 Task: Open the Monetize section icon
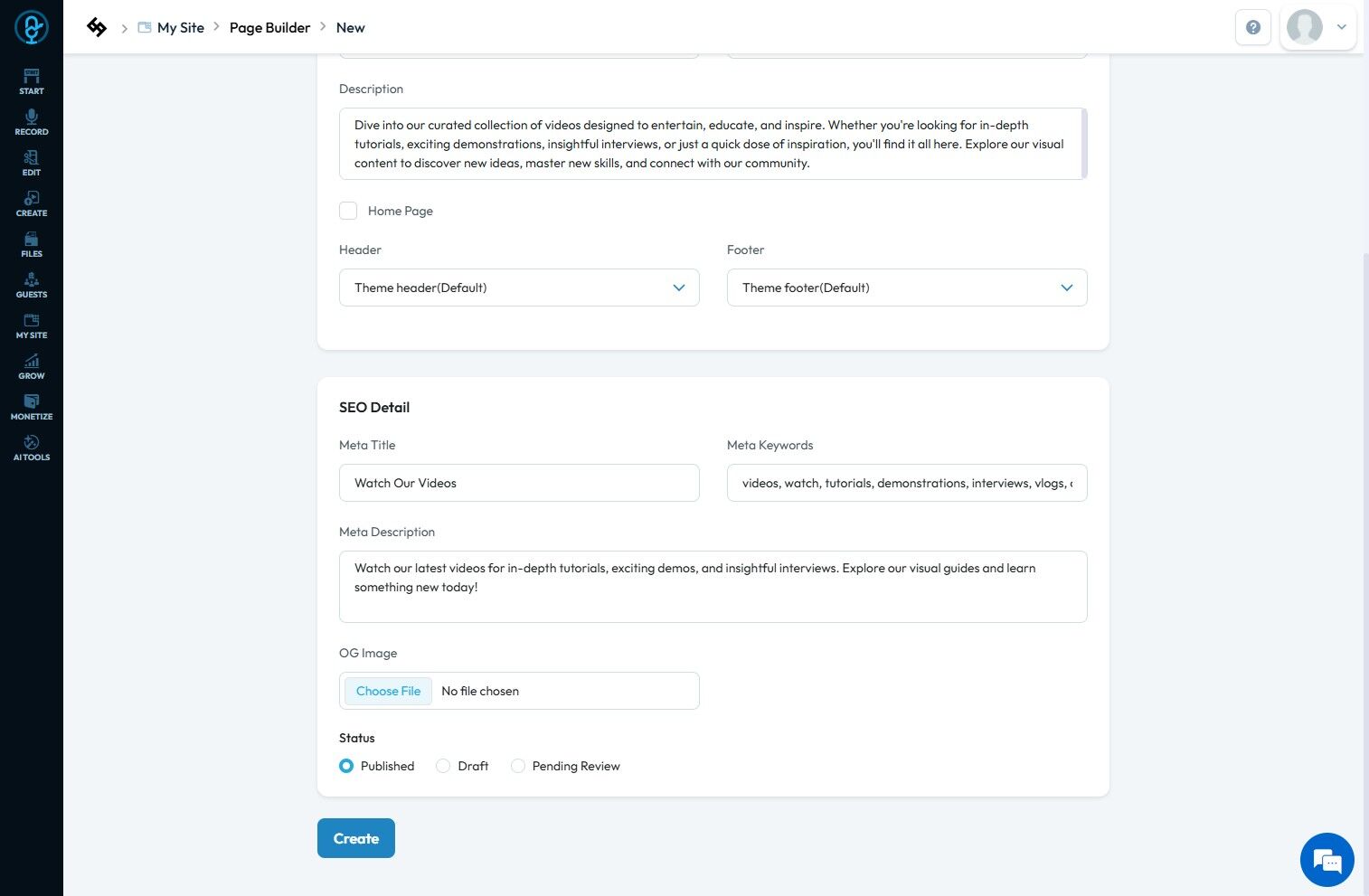[x=32, y=406]
